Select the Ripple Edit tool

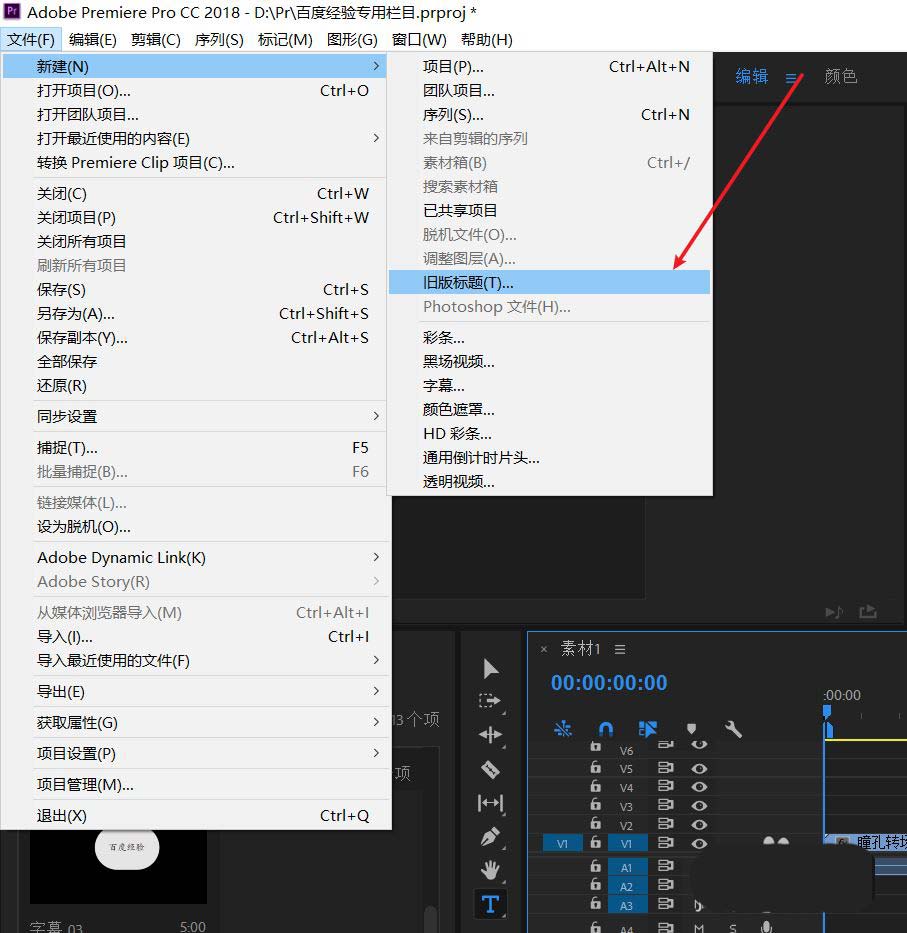[490, 734]
